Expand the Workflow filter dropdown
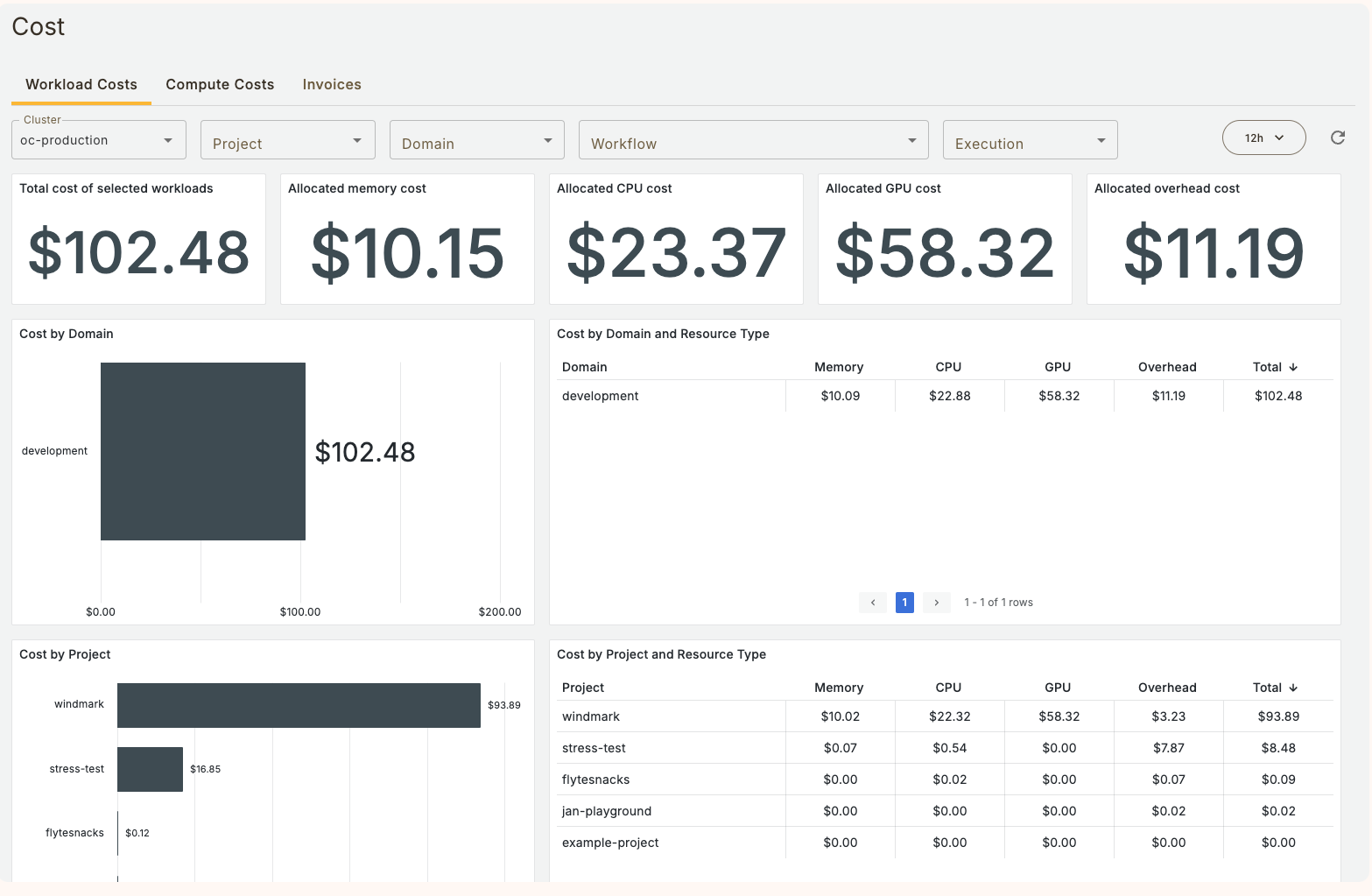This screenshot has width=1372, height=896. pyautogui.click(x=753, y=140)
